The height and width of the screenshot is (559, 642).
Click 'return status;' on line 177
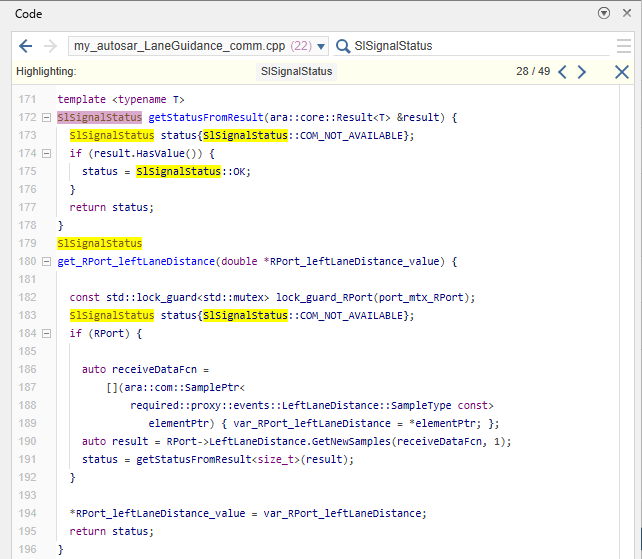111,207
